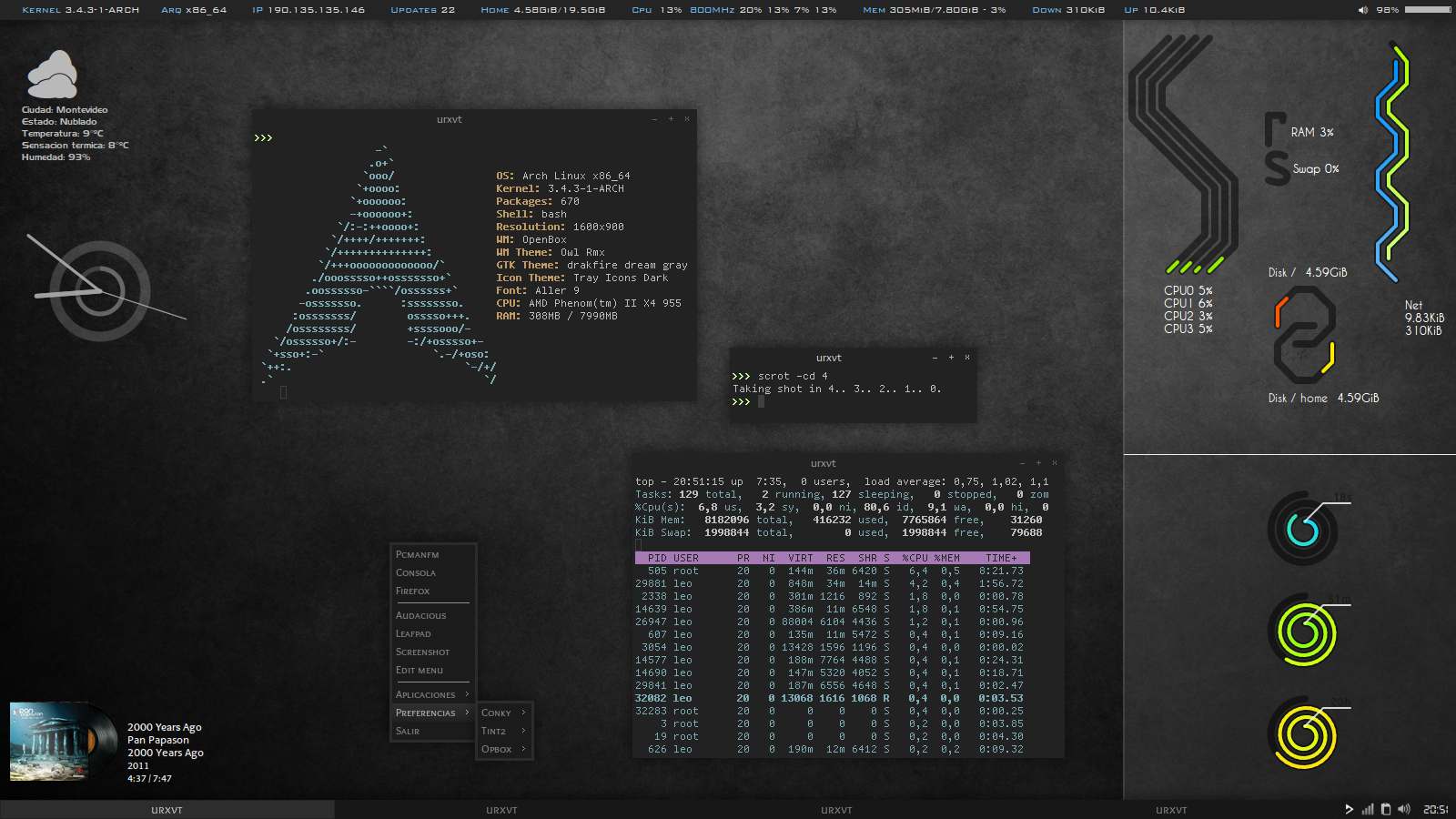Click the volume level bar in top panel
1456x819 pixels.
pos(1428,10)
